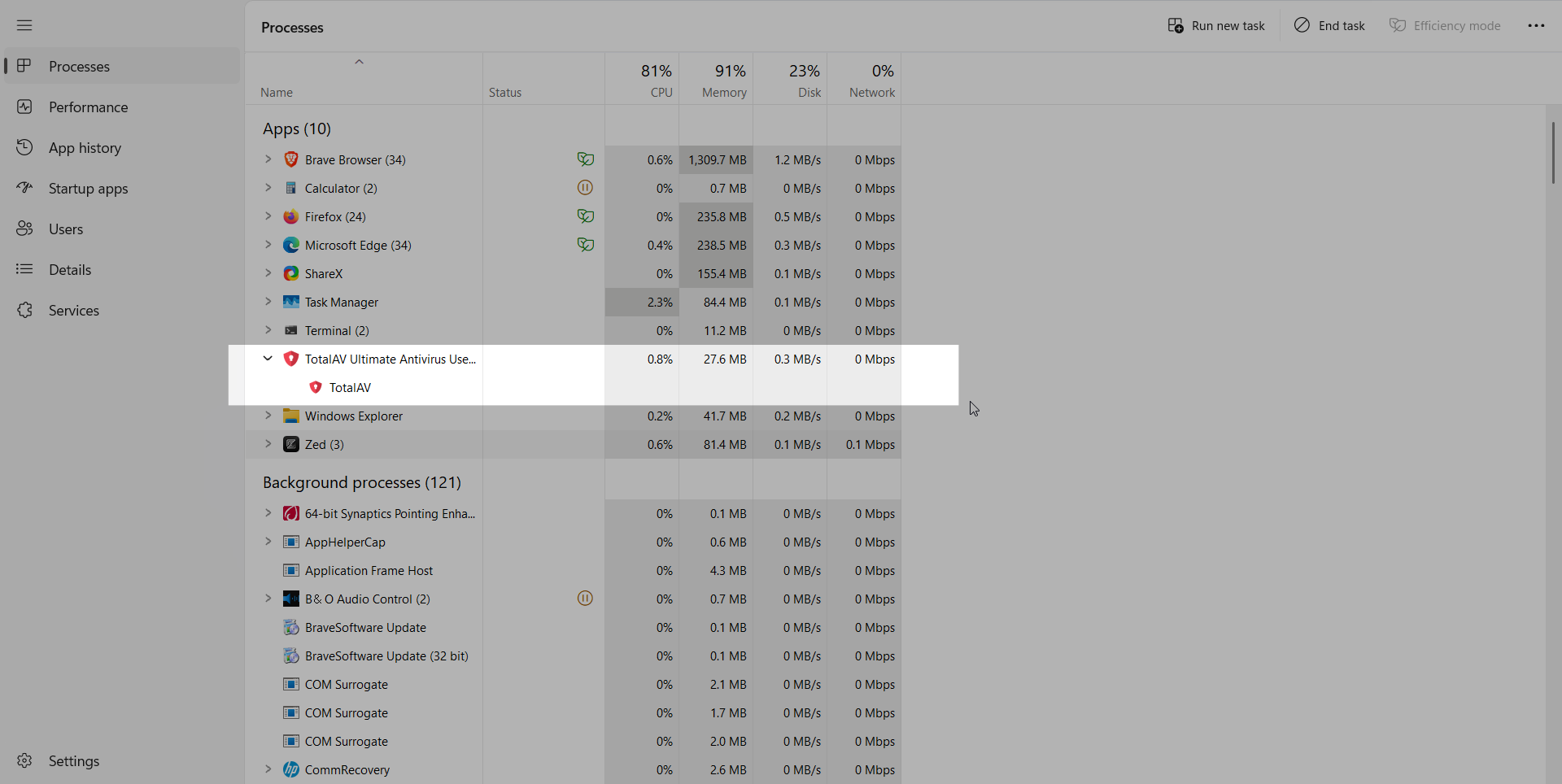
Task: Sort processes by Disk column
Action: coord(790,79)
